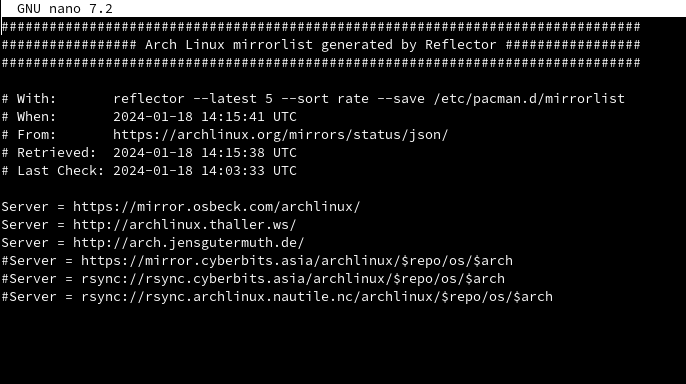686x384 pixels.
Task: Click the /etc/pacman.d/mirrorlist path
Action: point(529,98)
